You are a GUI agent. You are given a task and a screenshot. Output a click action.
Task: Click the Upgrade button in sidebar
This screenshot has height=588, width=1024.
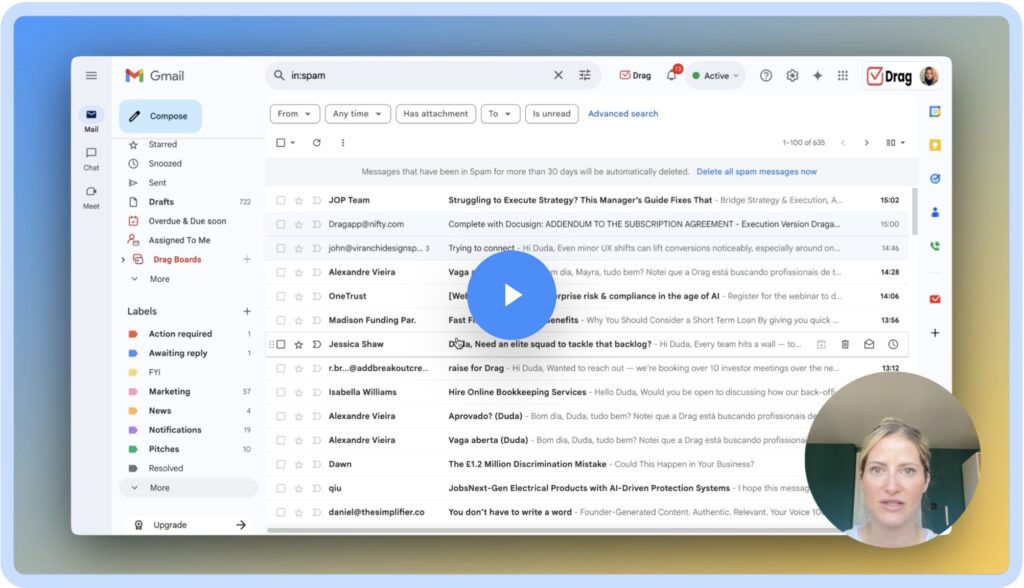(x=188, y=525)
